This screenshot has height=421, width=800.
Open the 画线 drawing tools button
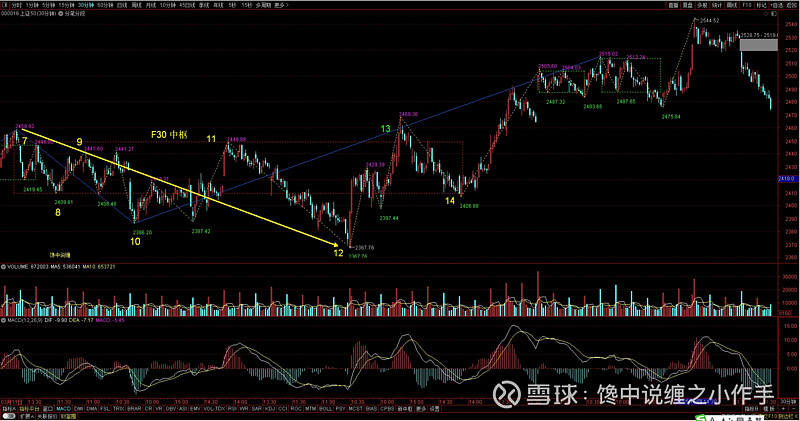tap(732, 5)
